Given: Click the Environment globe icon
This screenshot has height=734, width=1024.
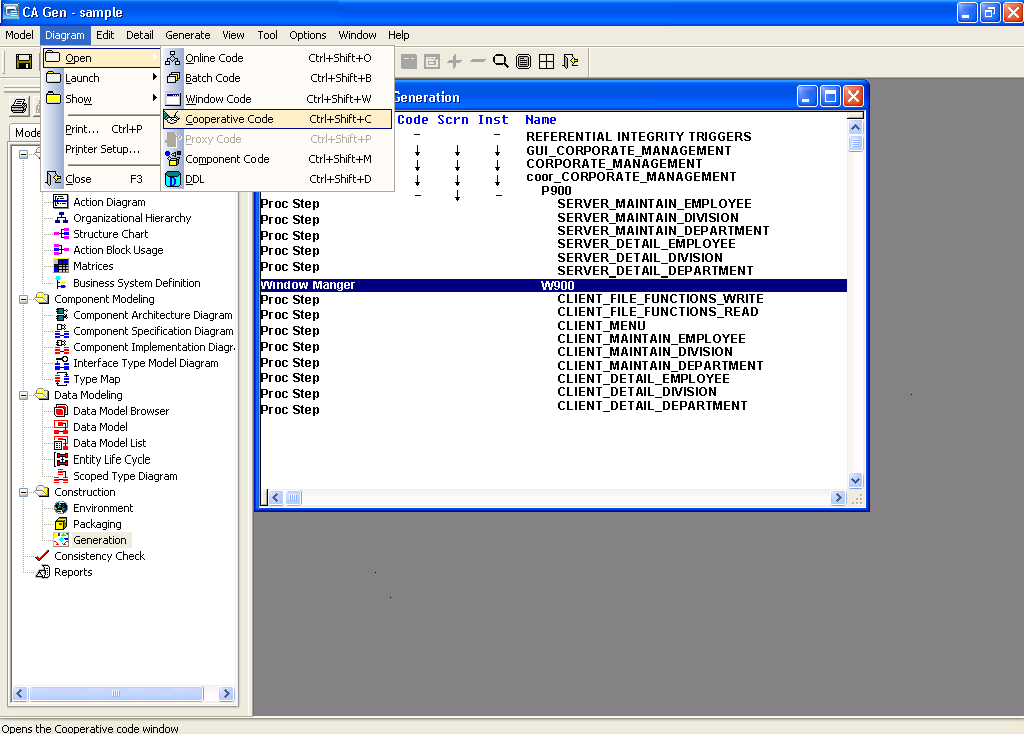Looking at the screenshot, I should point(61,508).
